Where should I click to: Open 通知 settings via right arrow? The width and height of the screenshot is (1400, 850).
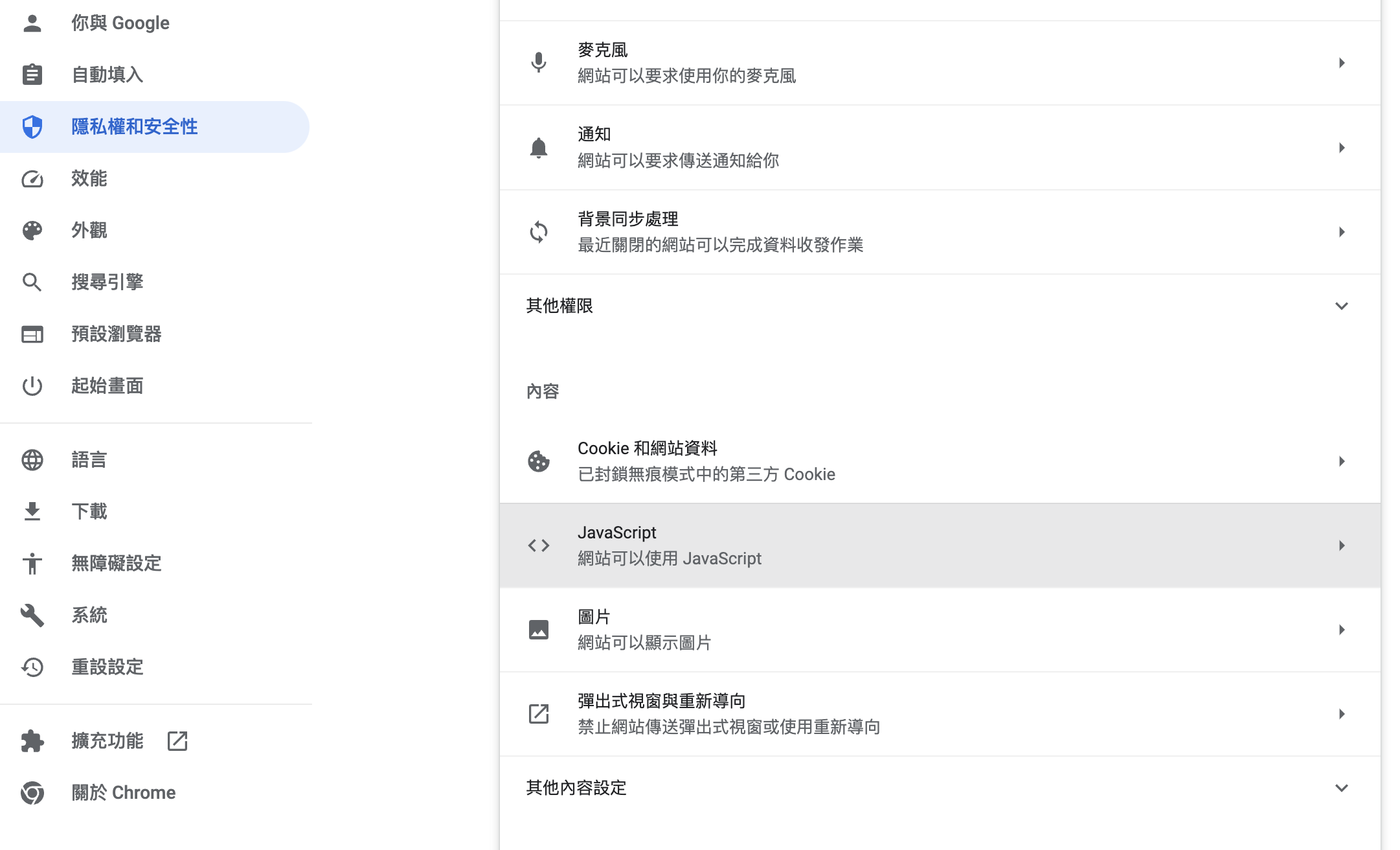pyautogui.click(x=1341, y=148)
